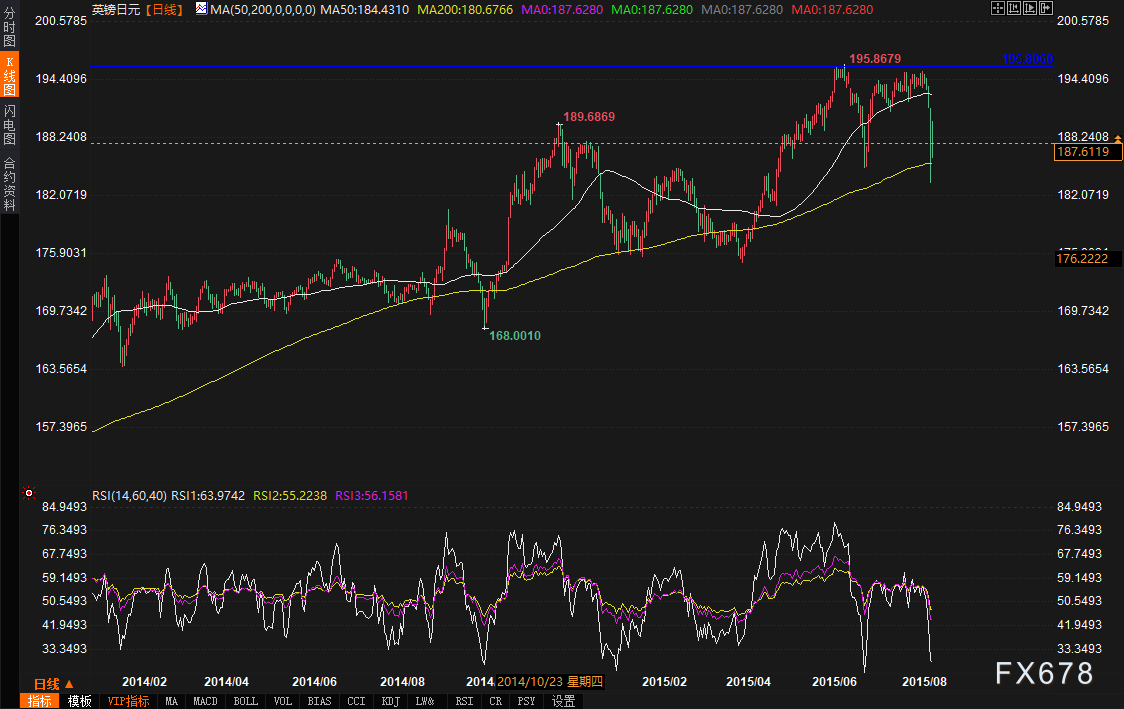Click the crosshair cursor icon

[999, 9]
